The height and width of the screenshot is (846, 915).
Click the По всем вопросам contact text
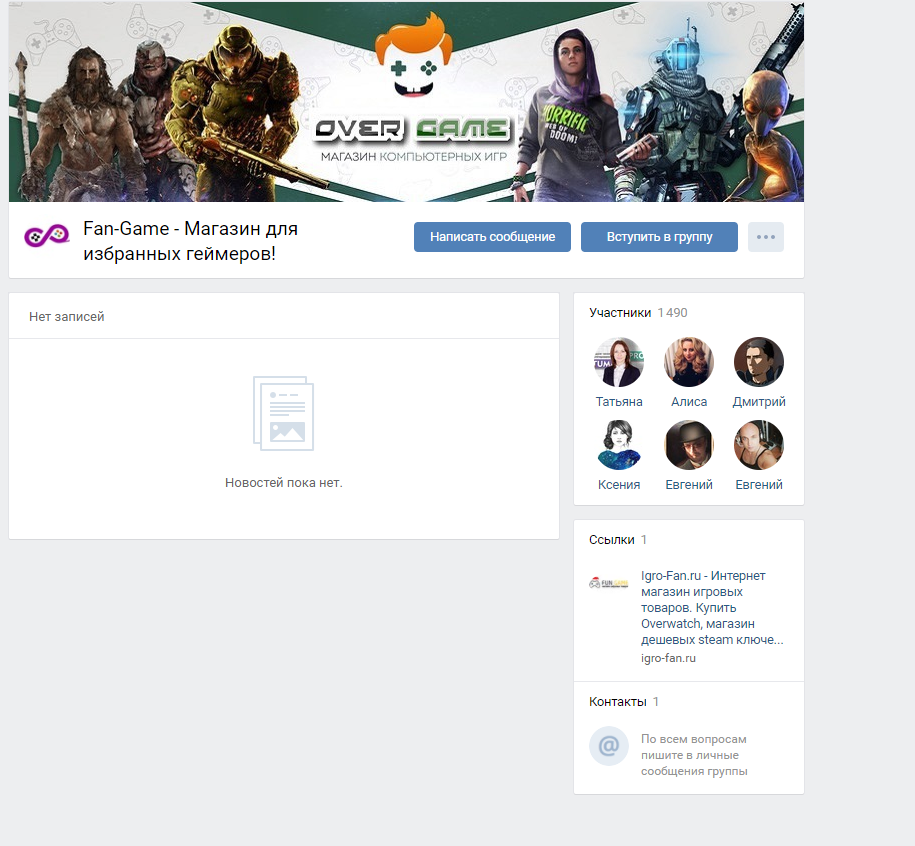694,755
